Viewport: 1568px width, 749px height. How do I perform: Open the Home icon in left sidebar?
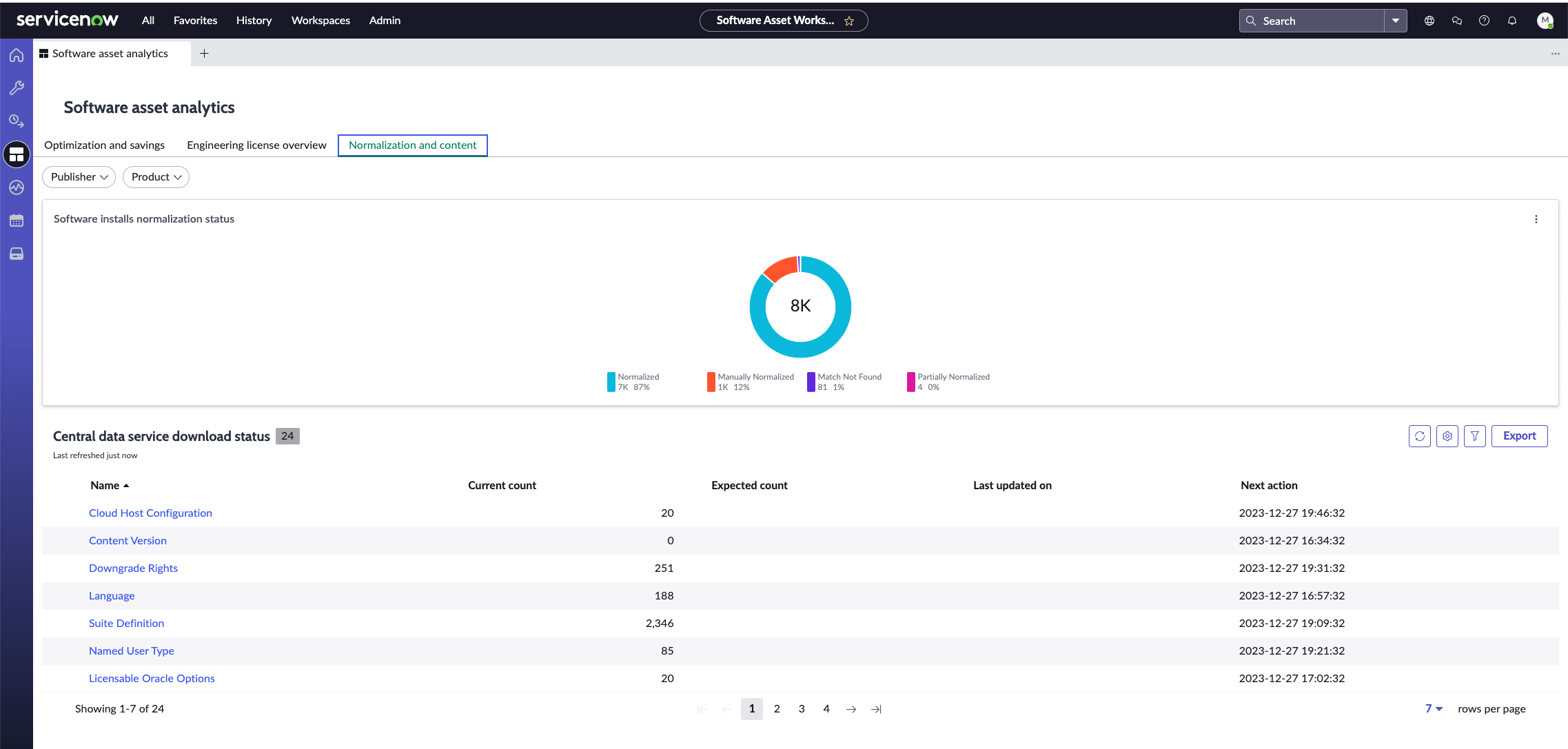click(17, 55)
